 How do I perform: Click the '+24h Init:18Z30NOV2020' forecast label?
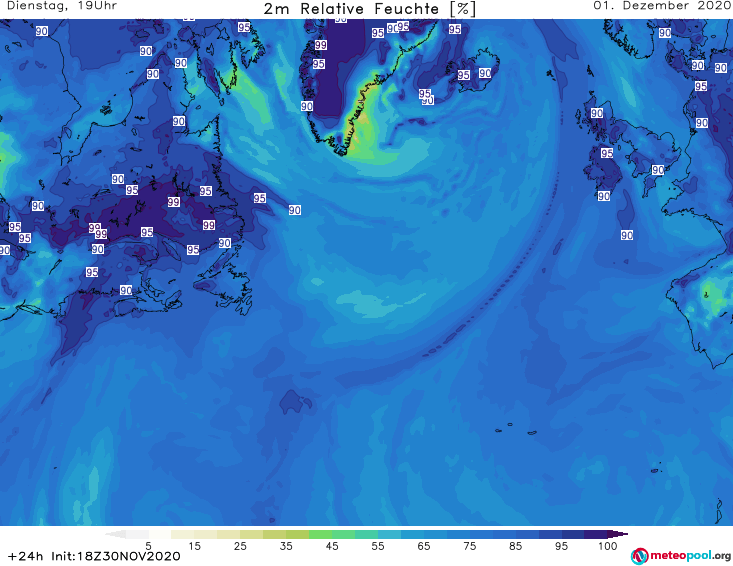(94, 556)
